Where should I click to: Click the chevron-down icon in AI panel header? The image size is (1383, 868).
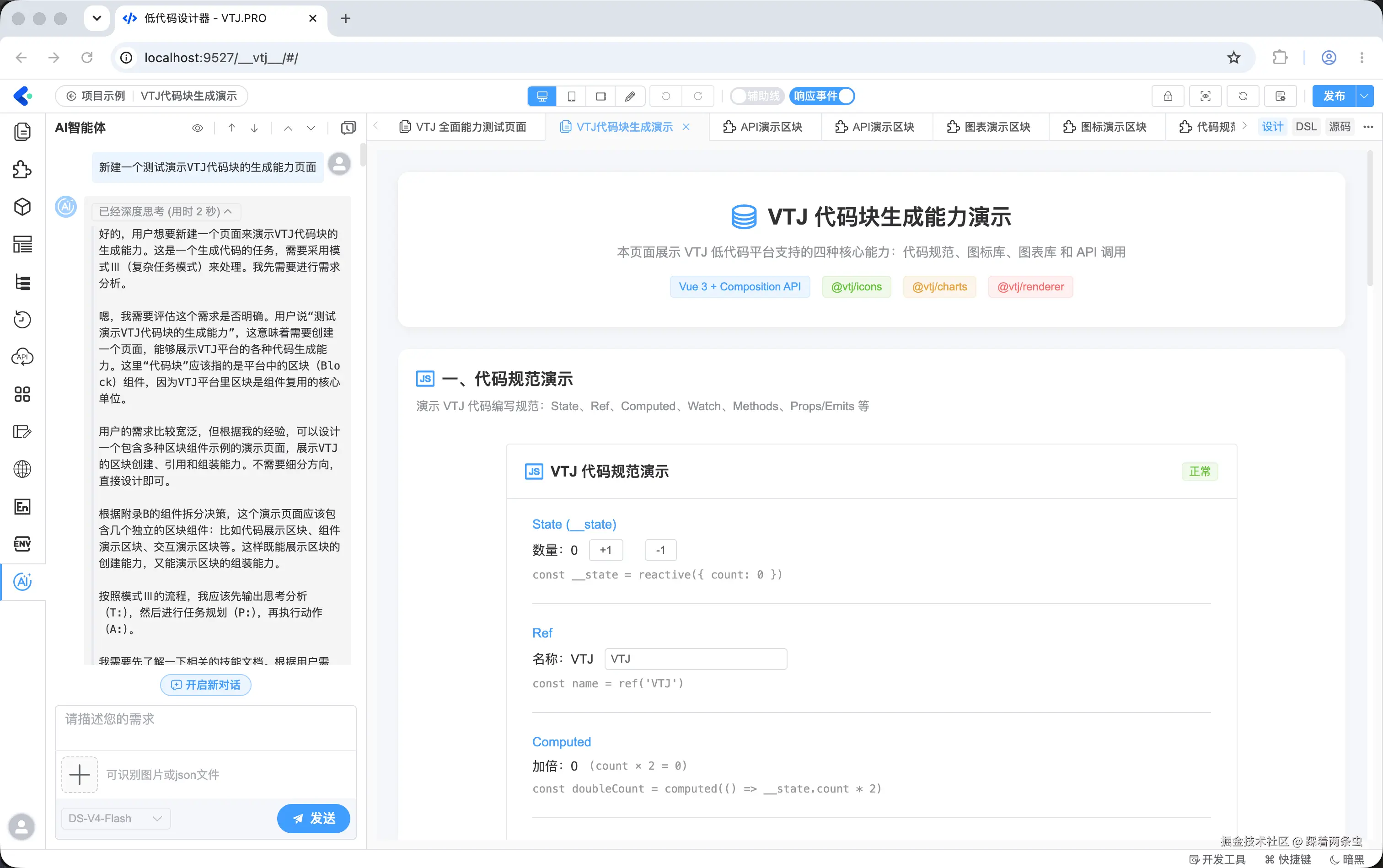pyautogui.click(x=311, y=128)
